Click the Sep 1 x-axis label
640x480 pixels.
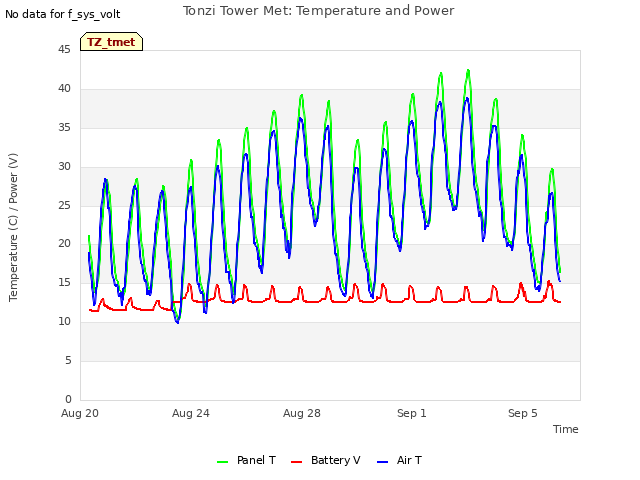coord(412,413)
